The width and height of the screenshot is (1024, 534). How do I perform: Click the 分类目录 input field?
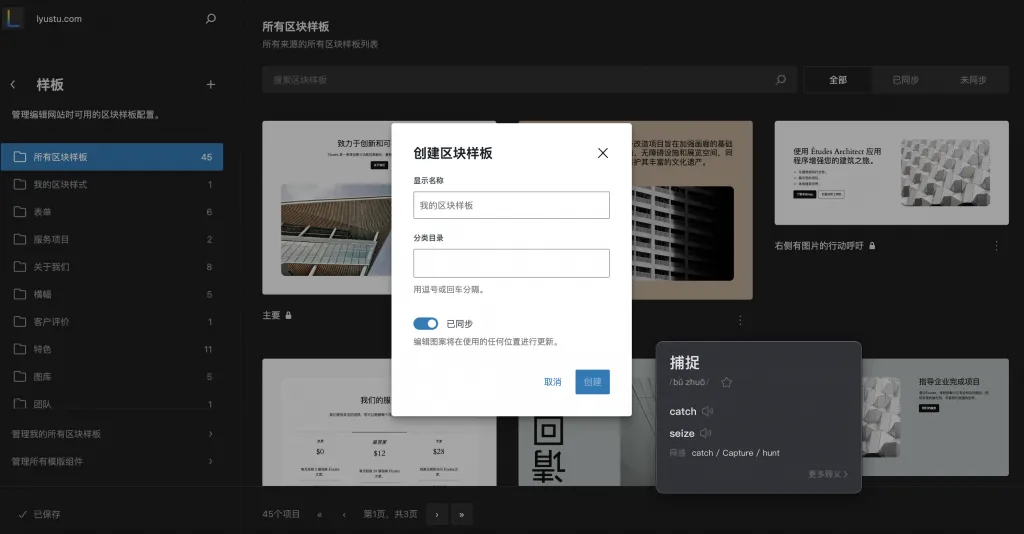(x=511, y=263)
